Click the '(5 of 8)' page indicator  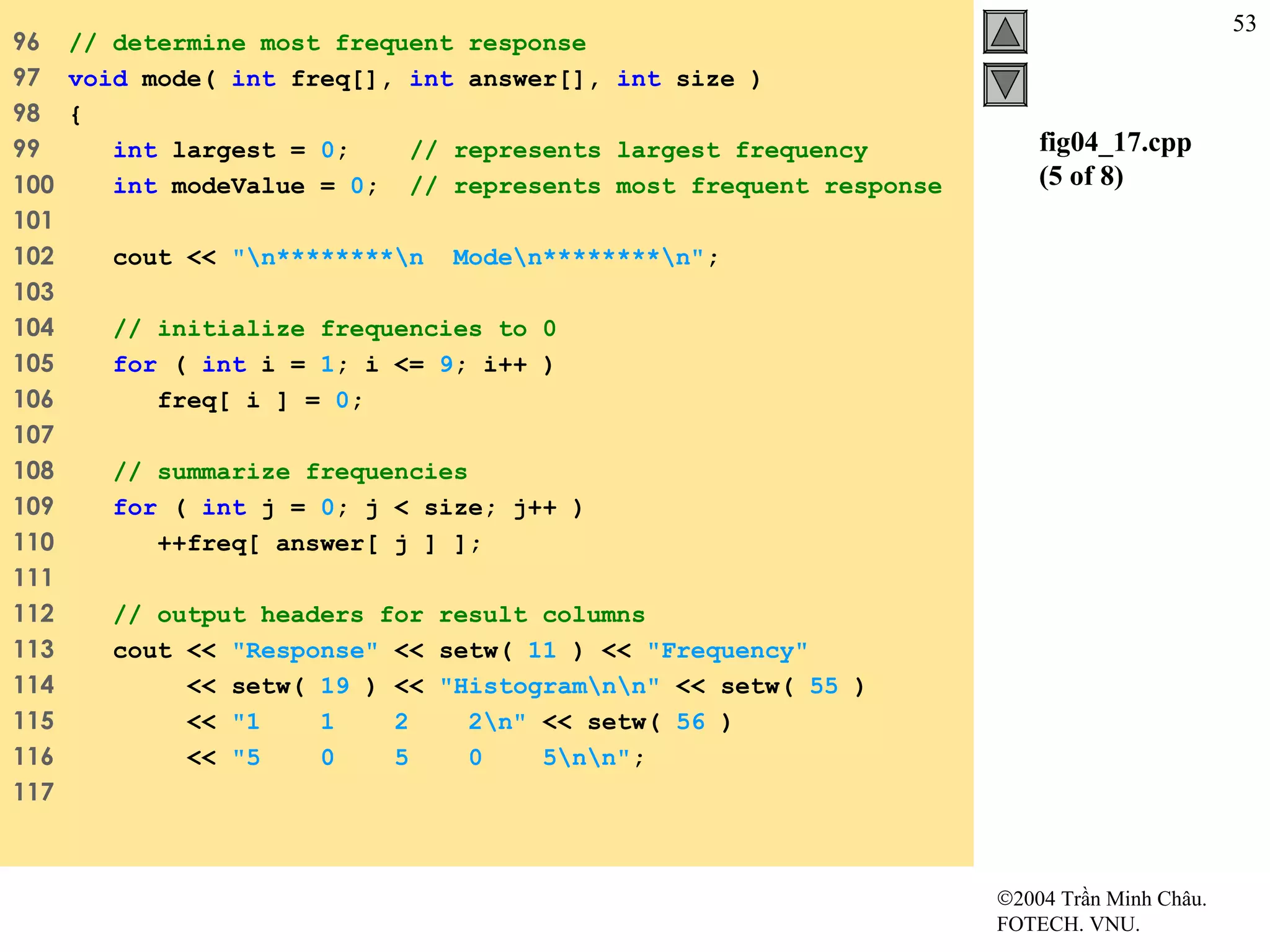[1081, 177]
